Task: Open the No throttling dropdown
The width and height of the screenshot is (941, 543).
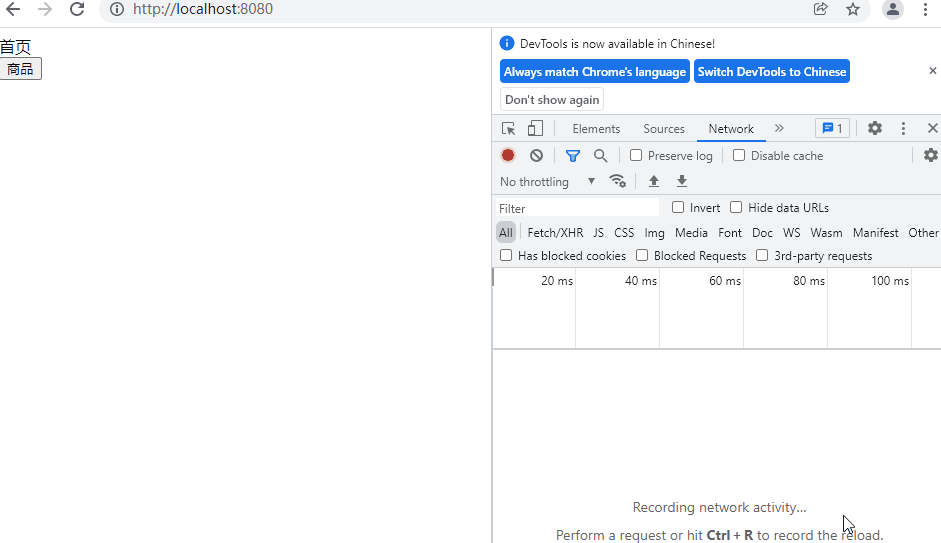Action: click(547, 181)
